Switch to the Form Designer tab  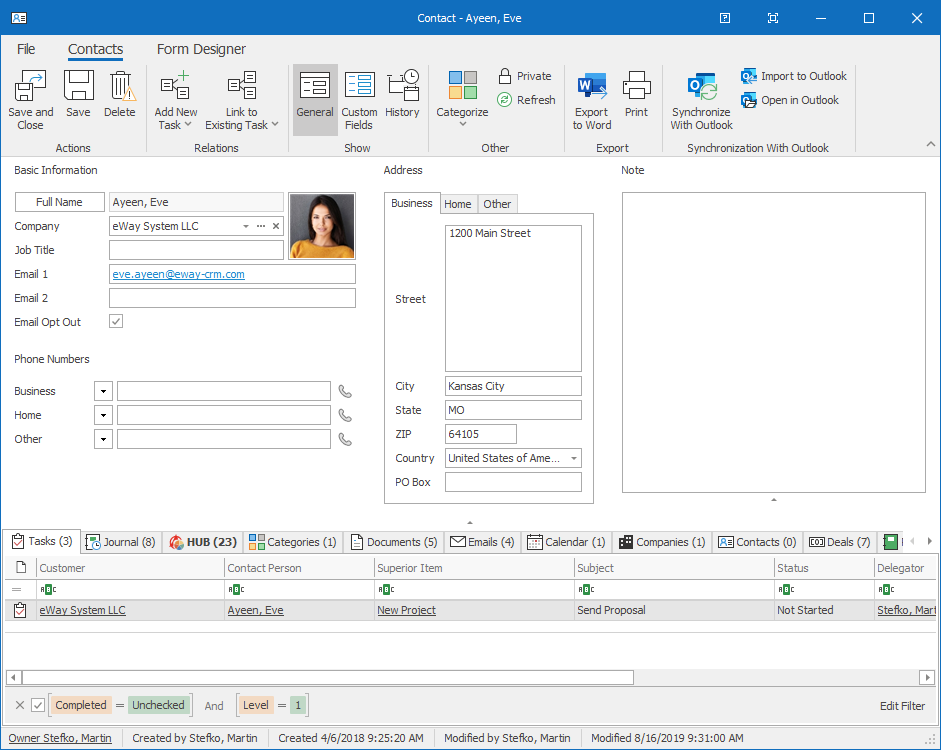(x=200, y=49)
